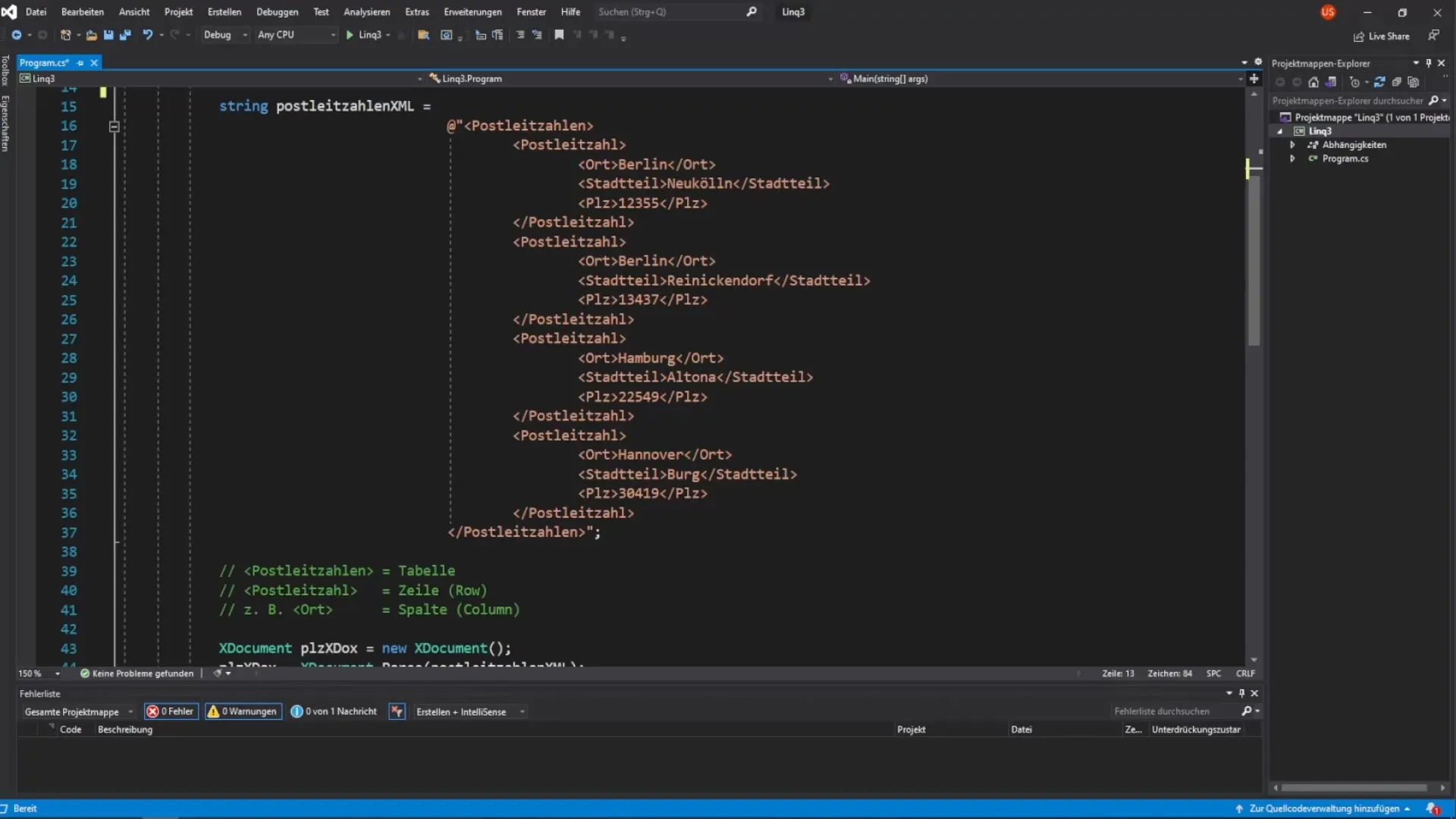1456x819 pixels.
Task: Collapse the Linq3 project node
Action: tap(1280, 131)
